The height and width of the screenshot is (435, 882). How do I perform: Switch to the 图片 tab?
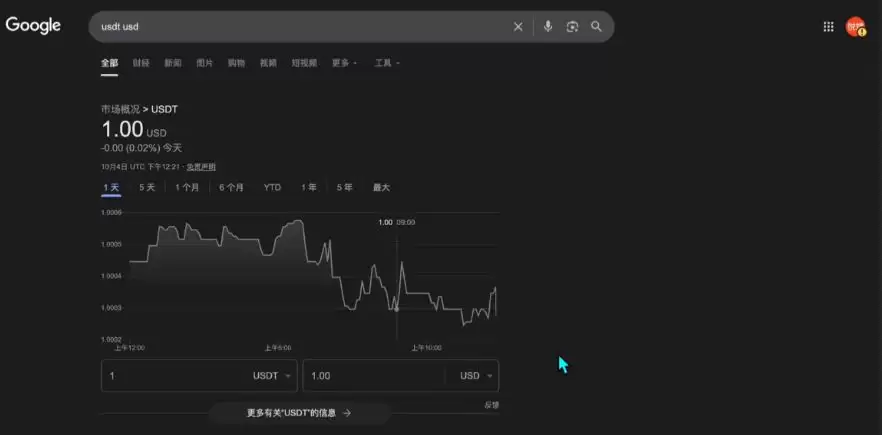pyautogui.click(x=205, y=63)
